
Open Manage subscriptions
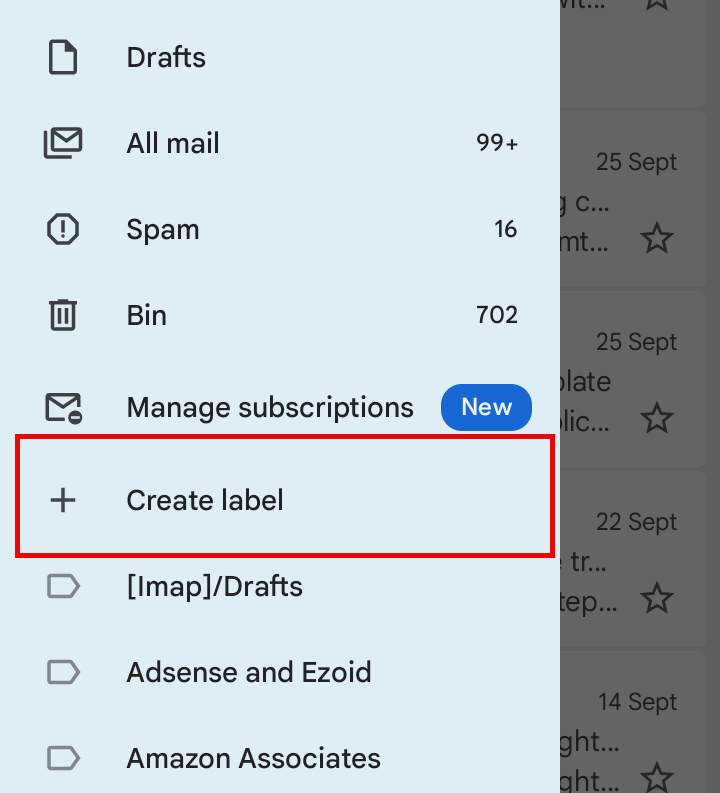pos(280,408)
